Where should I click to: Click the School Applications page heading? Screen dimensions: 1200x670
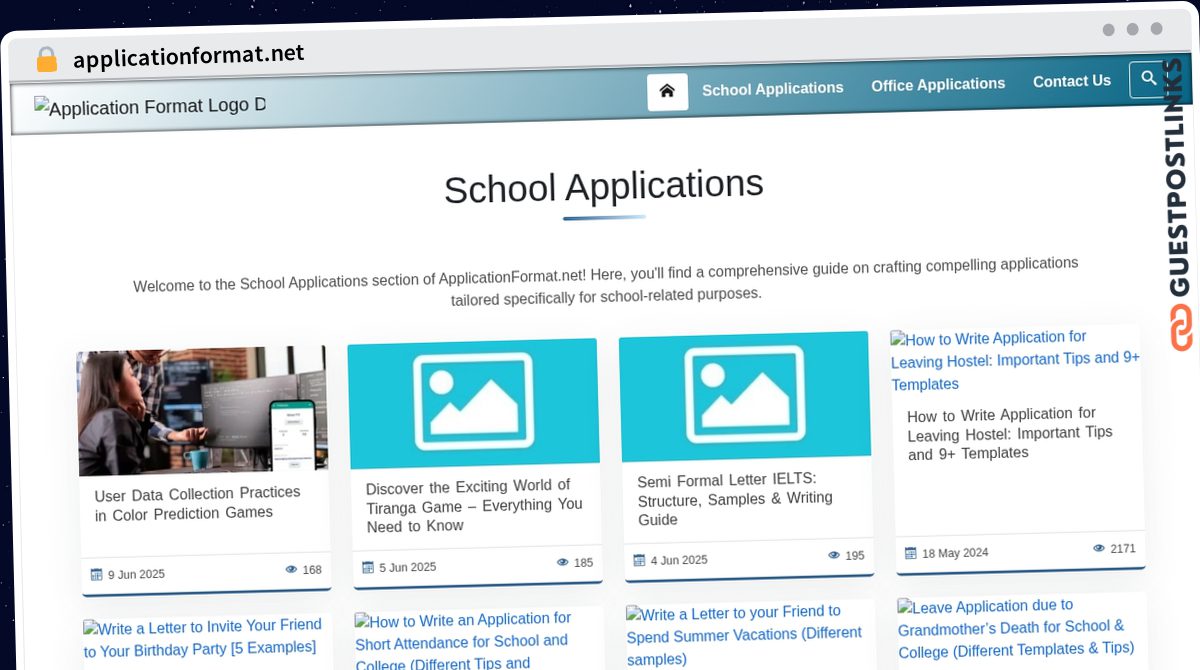(x=603, y=186)
